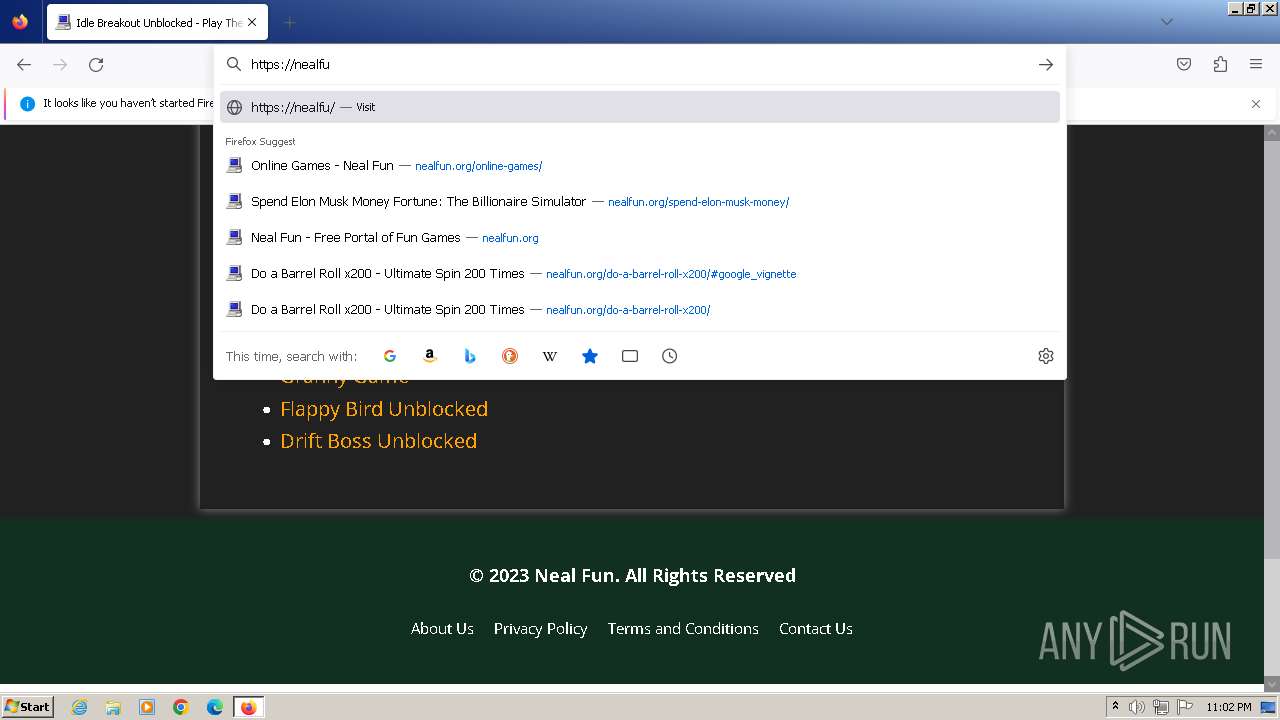The height and width of the screenshot is (720, 1280).
Task: Dismiss the Firefox notification bar
Action: [x=1256, y=104]
